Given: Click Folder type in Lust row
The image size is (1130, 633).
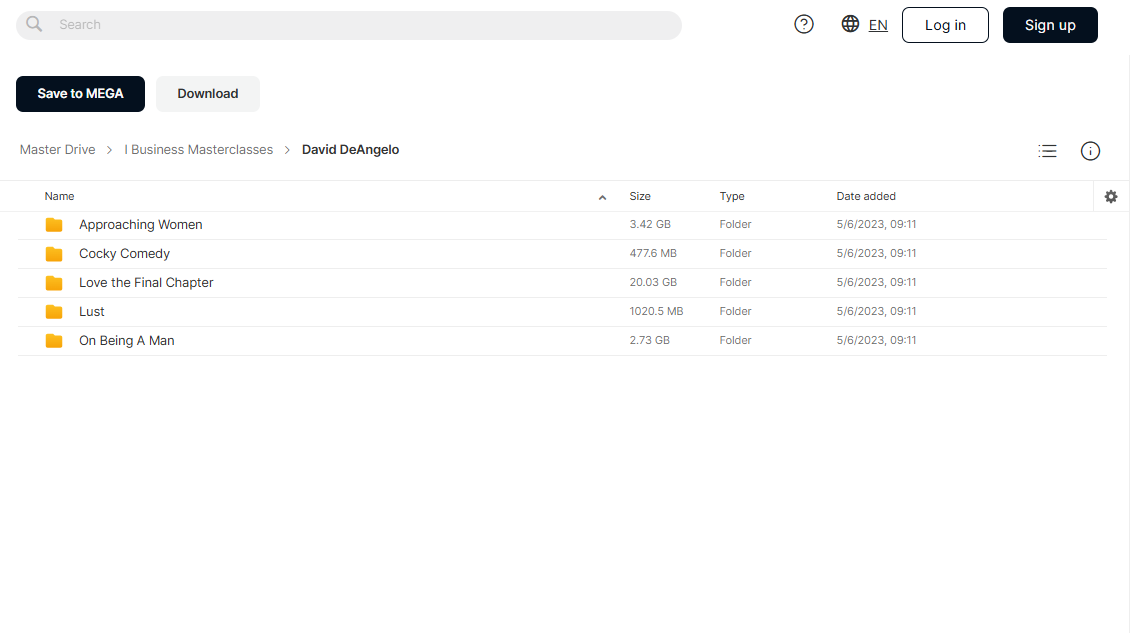Looking at the screenshot, I should tap(735, 311).
